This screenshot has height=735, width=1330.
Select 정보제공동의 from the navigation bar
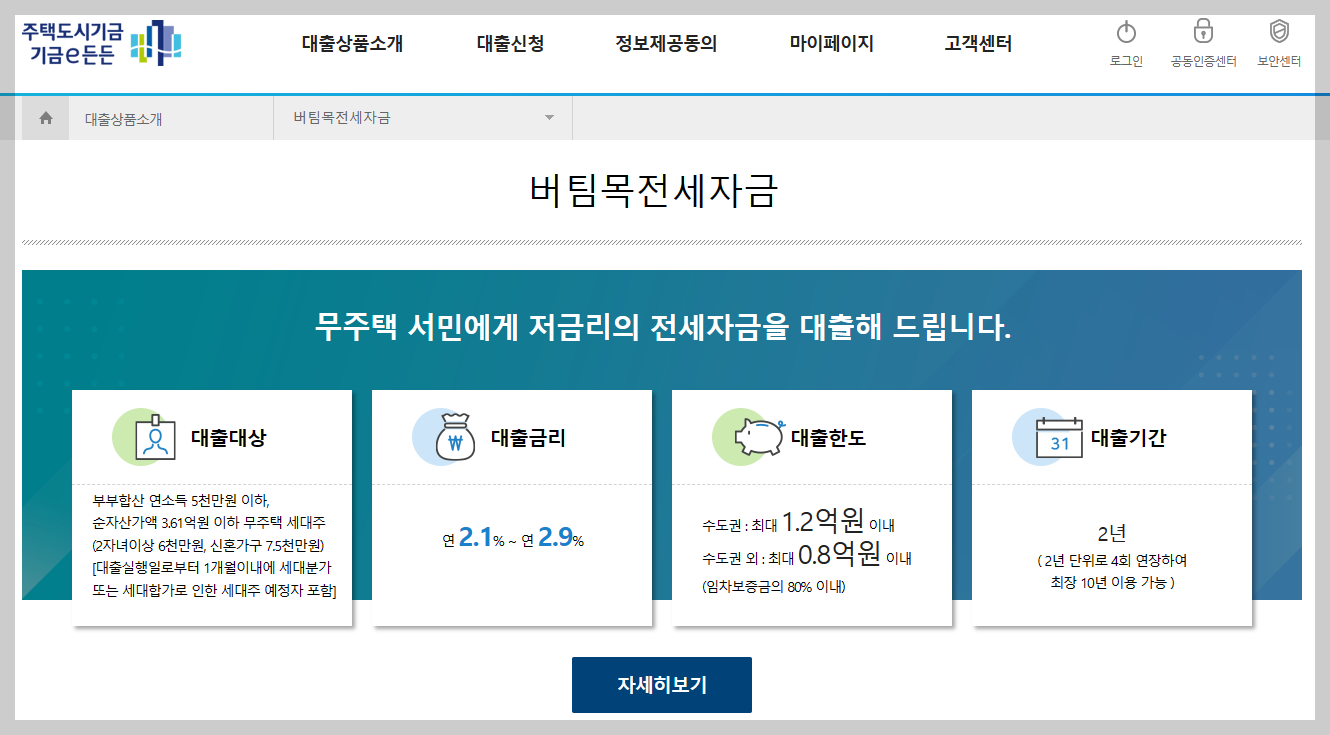tap(668, 44)
